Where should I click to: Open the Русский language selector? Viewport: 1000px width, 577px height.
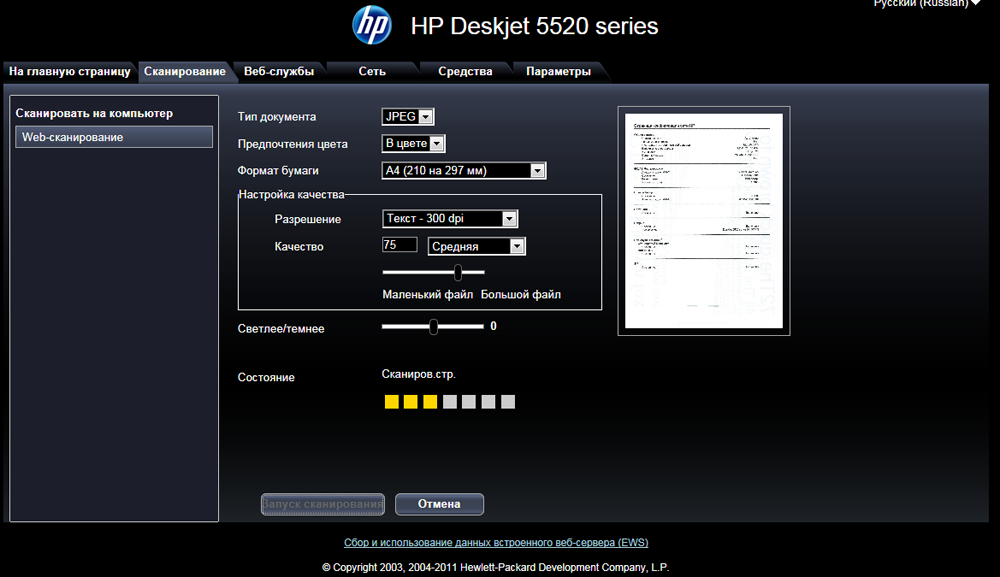point(927,3)
